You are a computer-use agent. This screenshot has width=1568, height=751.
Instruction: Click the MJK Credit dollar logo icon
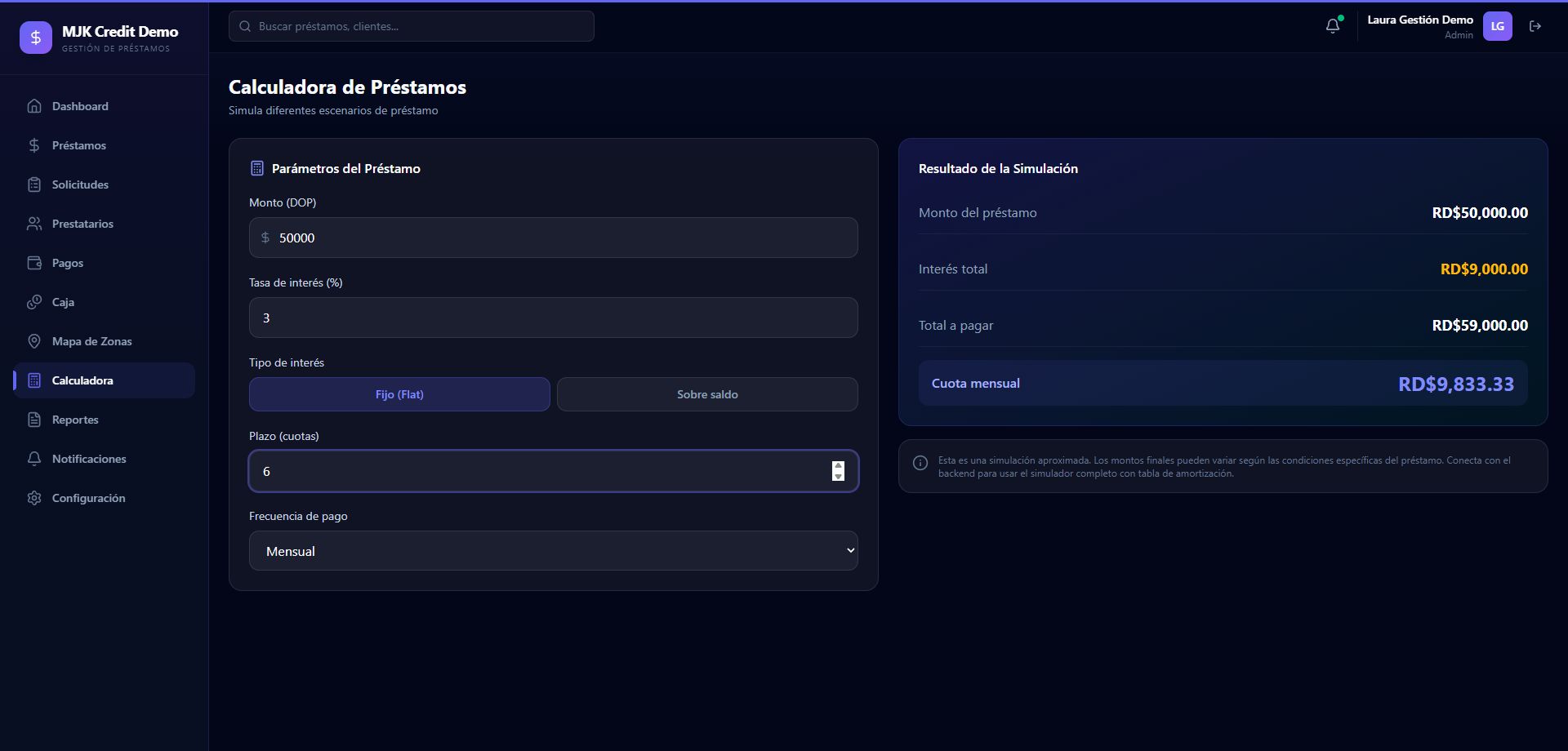coord(36,38)
